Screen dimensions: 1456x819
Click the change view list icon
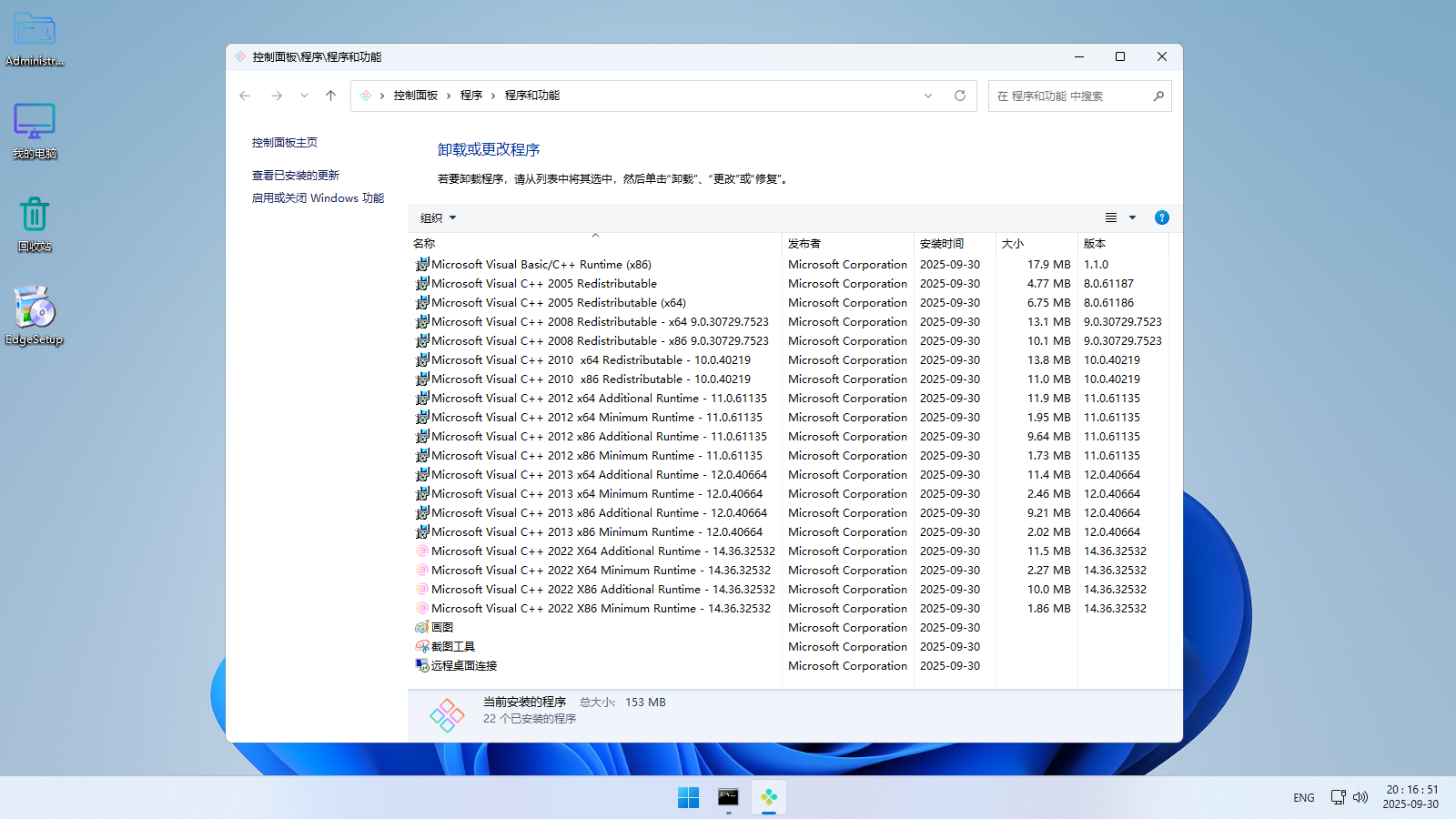click(x=1111, y=217)
